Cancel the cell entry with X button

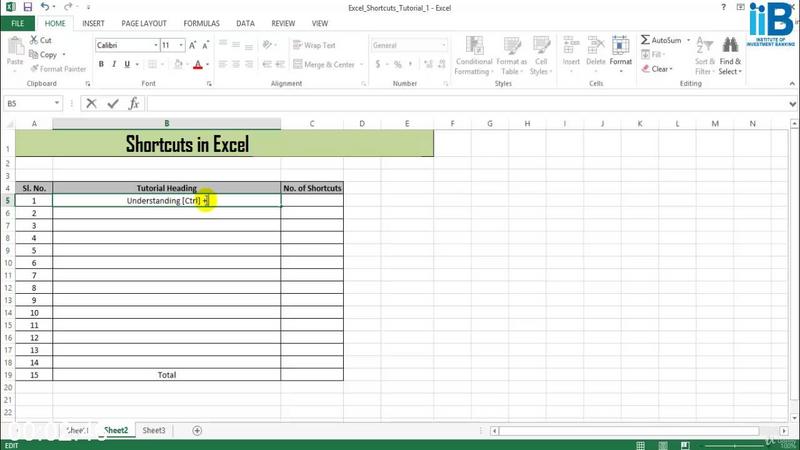point(91,104)
